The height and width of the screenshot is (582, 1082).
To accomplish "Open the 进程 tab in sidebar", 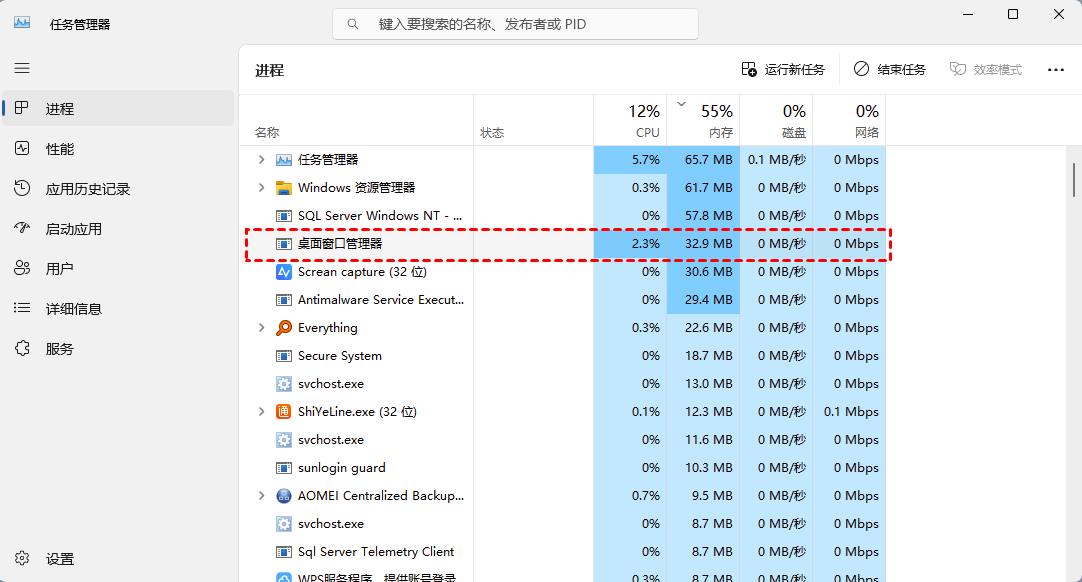I will point(118,108).
